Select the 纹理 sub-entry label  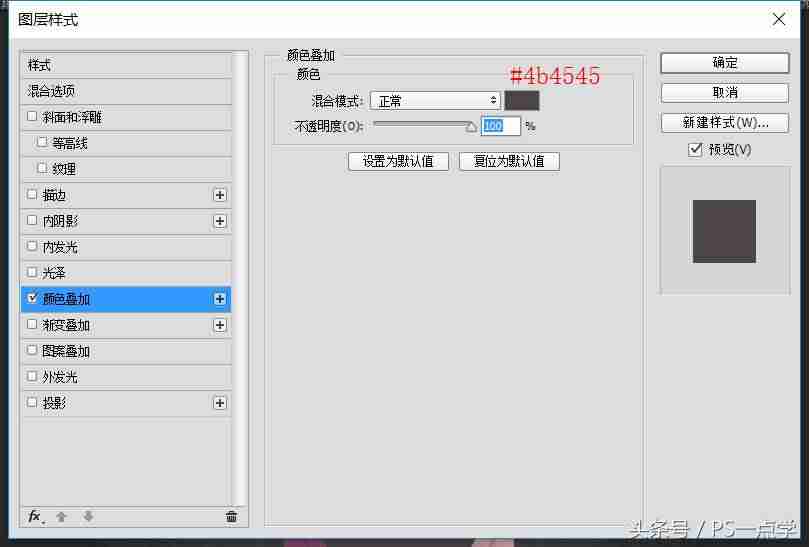pos(64,169)
